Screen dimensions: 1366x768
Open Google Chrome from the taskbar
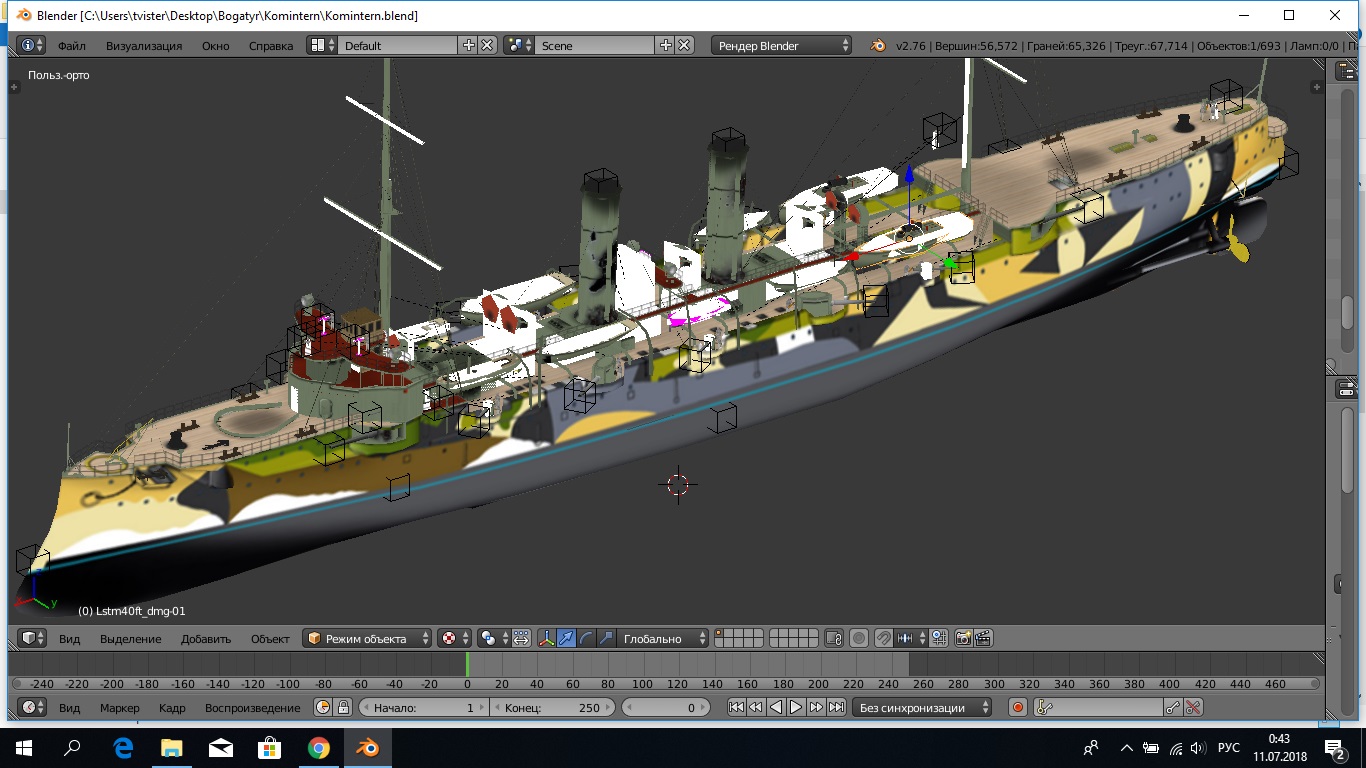[x=319, y=747]
